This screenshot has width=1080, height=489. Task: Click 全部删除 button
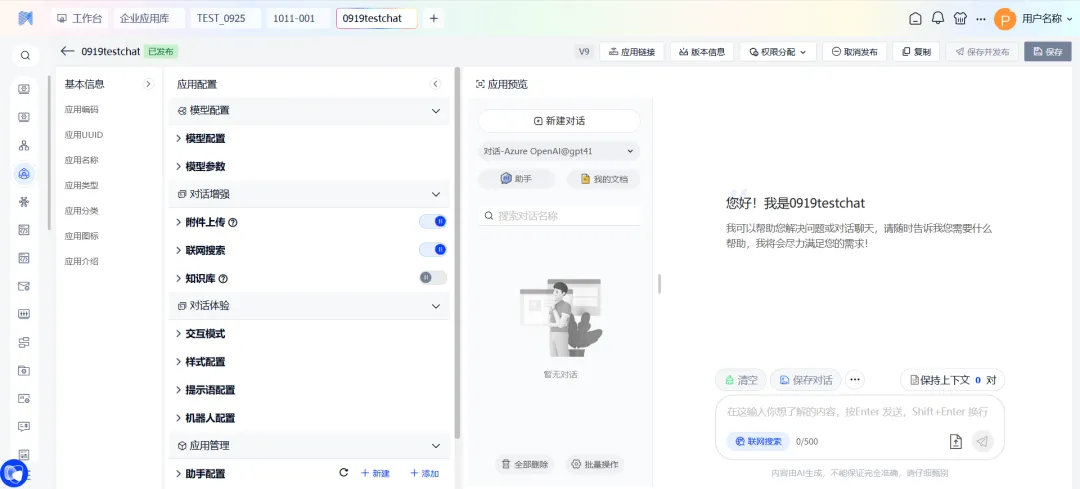pos(525,464)
